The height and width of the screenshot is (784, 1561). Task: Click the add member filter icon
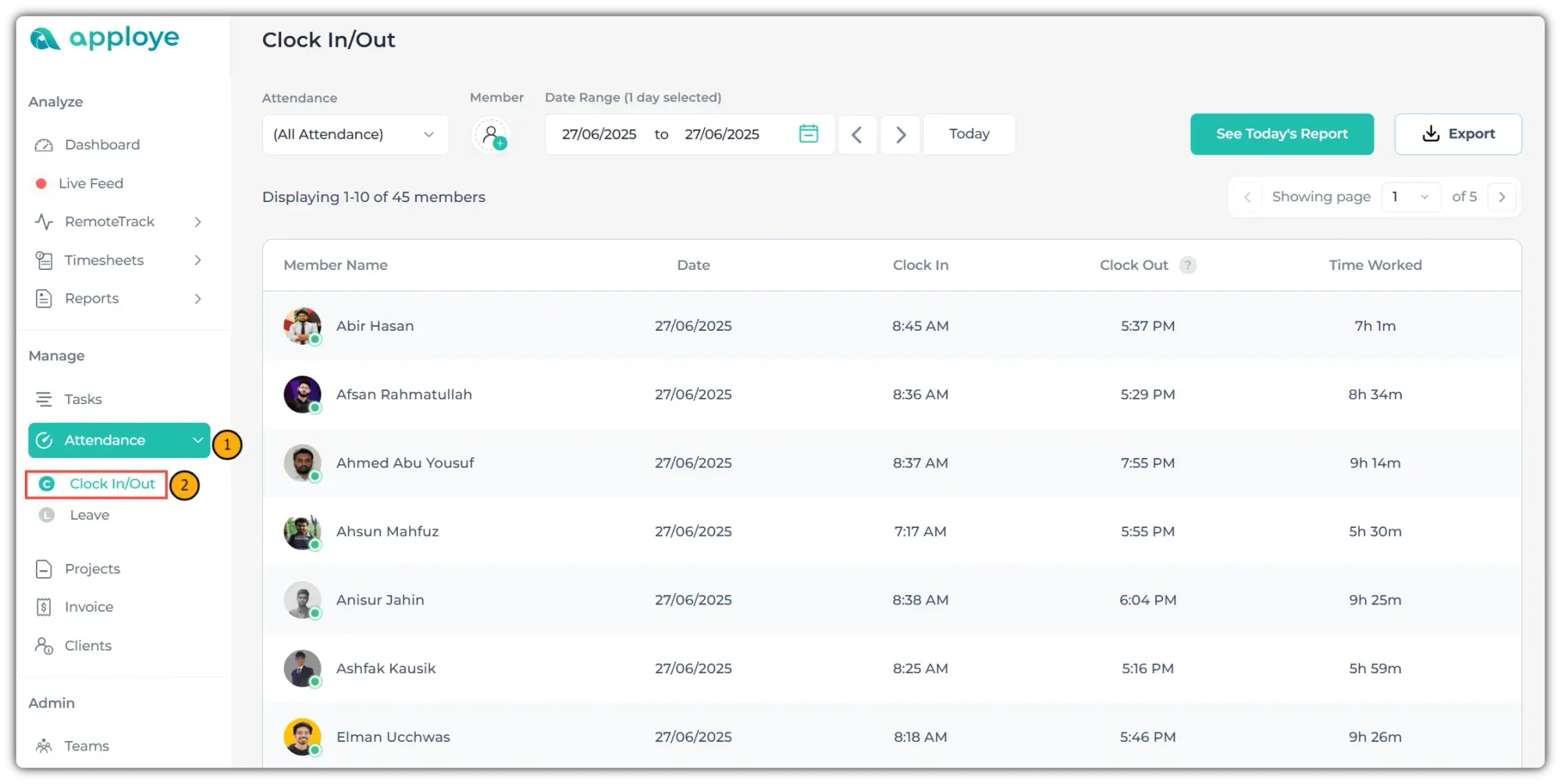[491, 135]
